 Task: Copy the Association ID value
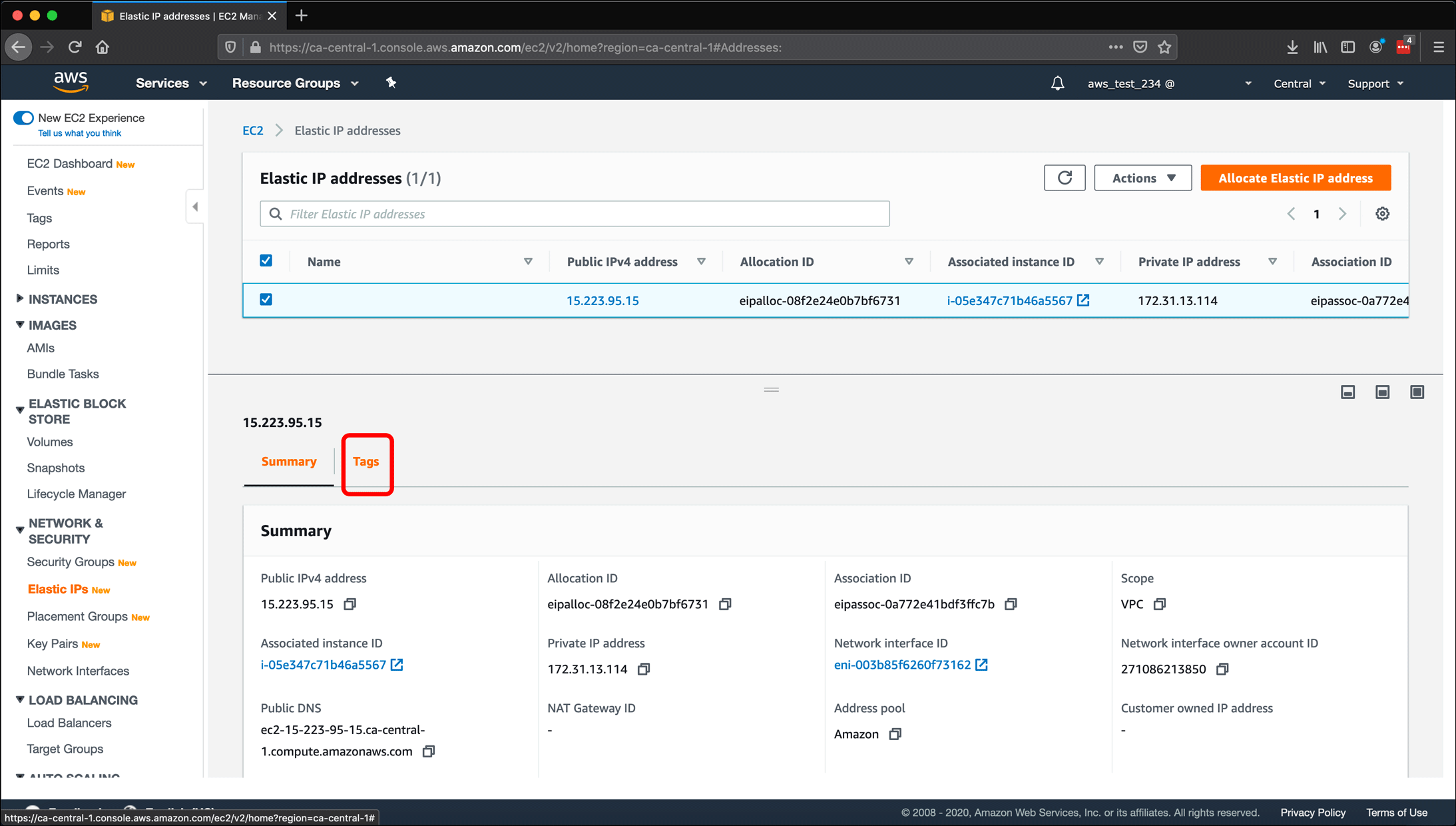pyautogui.click(x=1011, y=604)
